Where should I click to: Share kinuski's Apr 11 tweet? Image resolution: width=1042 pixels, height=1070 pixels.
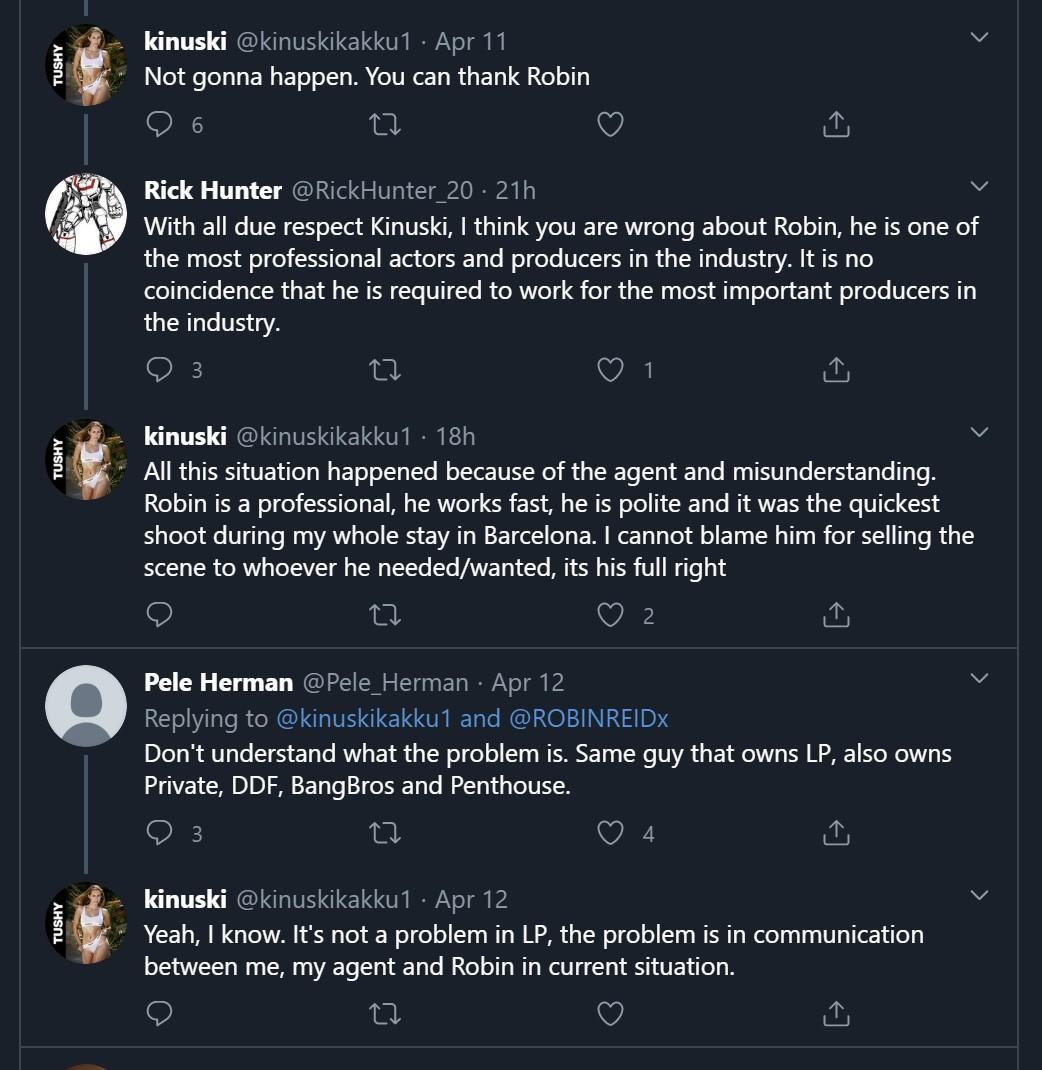pos(835,124)
